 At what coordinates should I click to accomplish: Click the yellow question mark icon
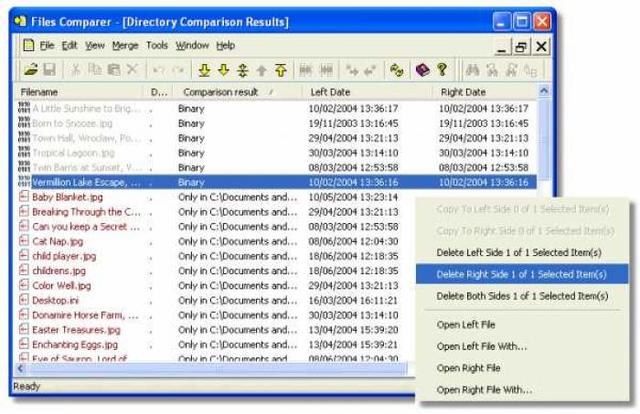(x=442, y=70)
